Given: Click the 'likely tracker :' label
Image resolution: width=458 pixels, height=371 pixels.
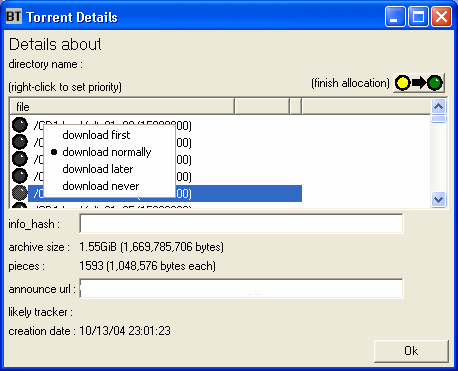Looking at the screenshot, I should 41,312.
